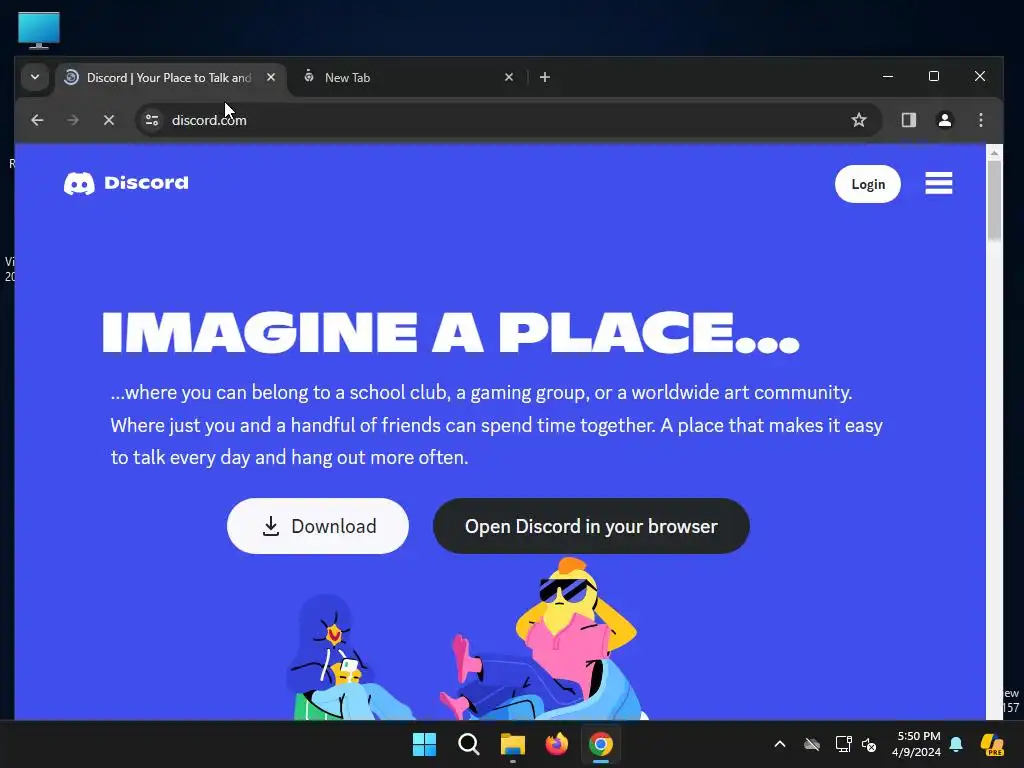Toggle Chrome side panel
1024x768 pixels.
click(x=909, y=120)
